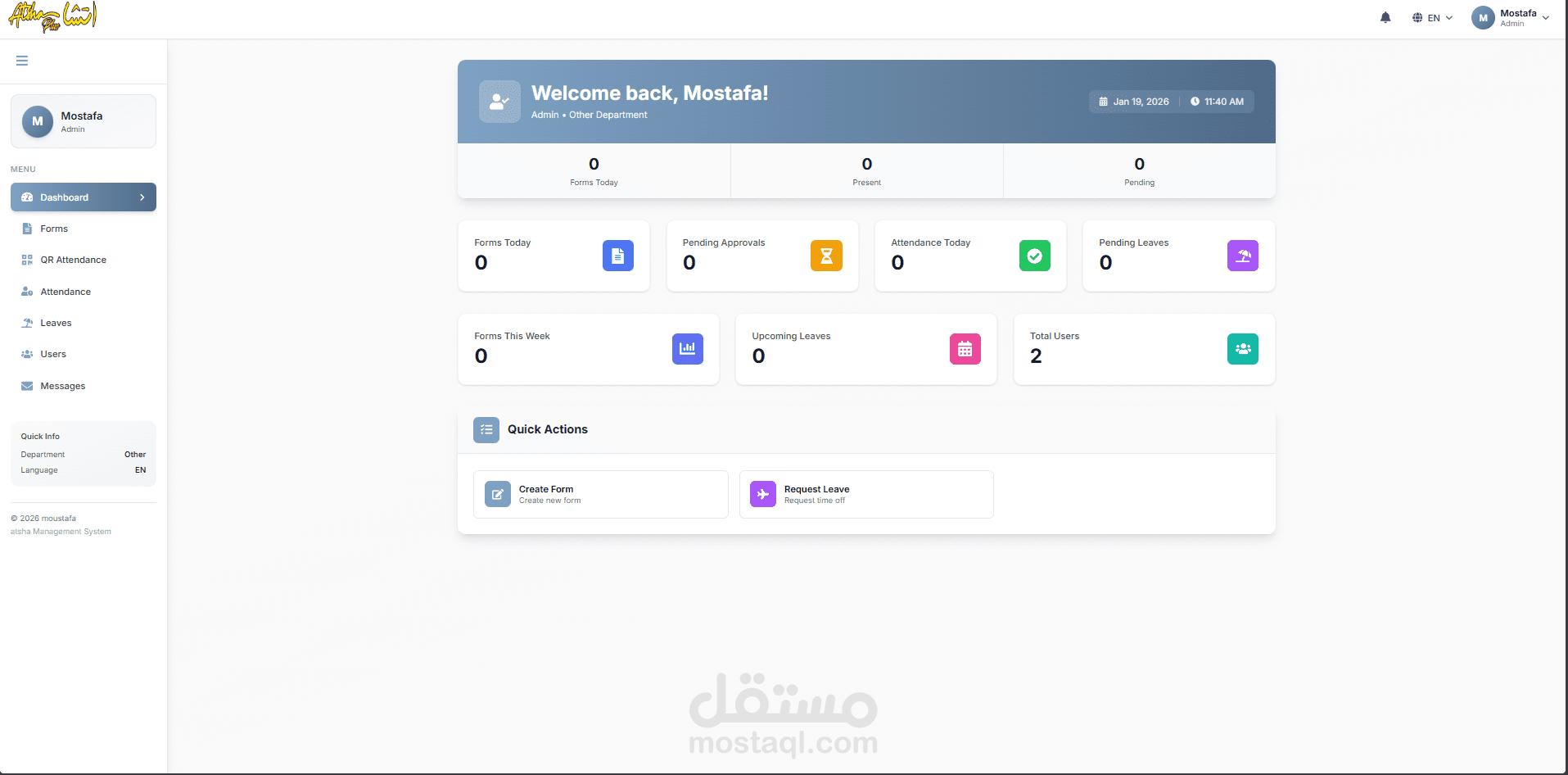Click the teal users icon on Total Users
1568x775 pixels.
tap(1243, 349)
